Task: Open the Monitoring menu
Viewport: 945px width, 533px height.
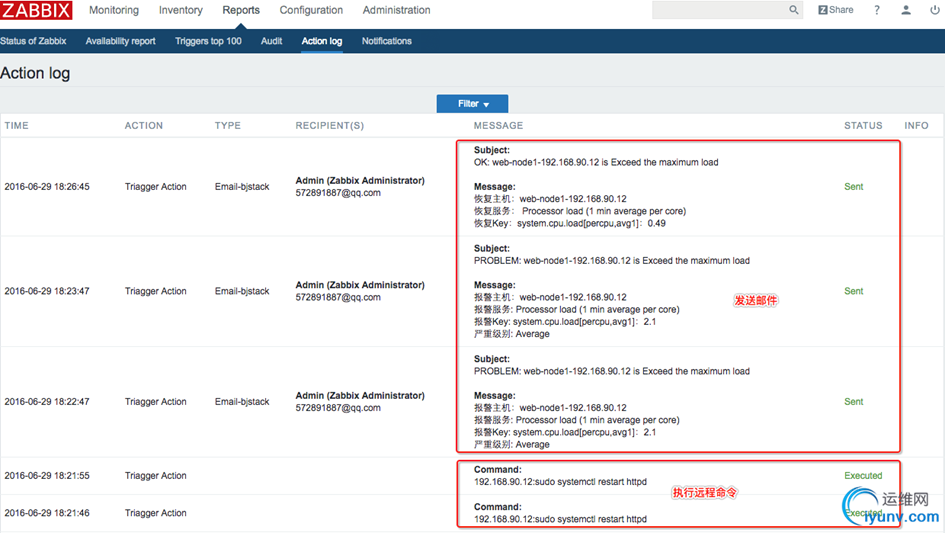Action: point(114,10)
